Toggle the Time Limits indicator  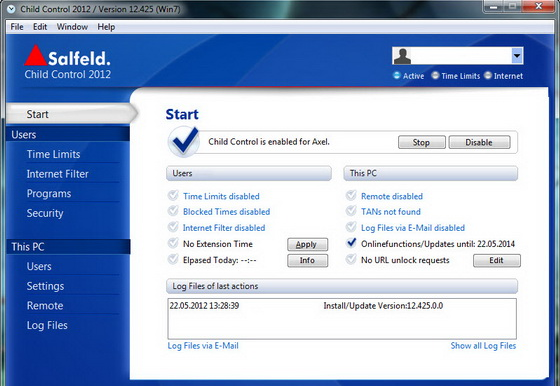pyautogui.click(x=435, y=75)
